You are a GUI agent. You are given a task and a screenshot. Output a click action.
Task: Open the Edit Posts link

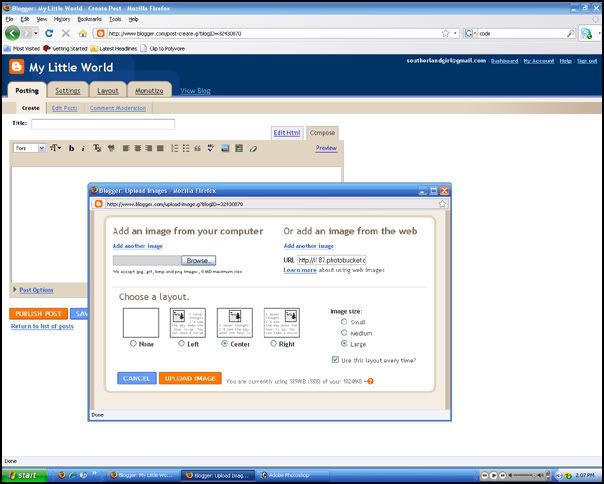[65, 108]
